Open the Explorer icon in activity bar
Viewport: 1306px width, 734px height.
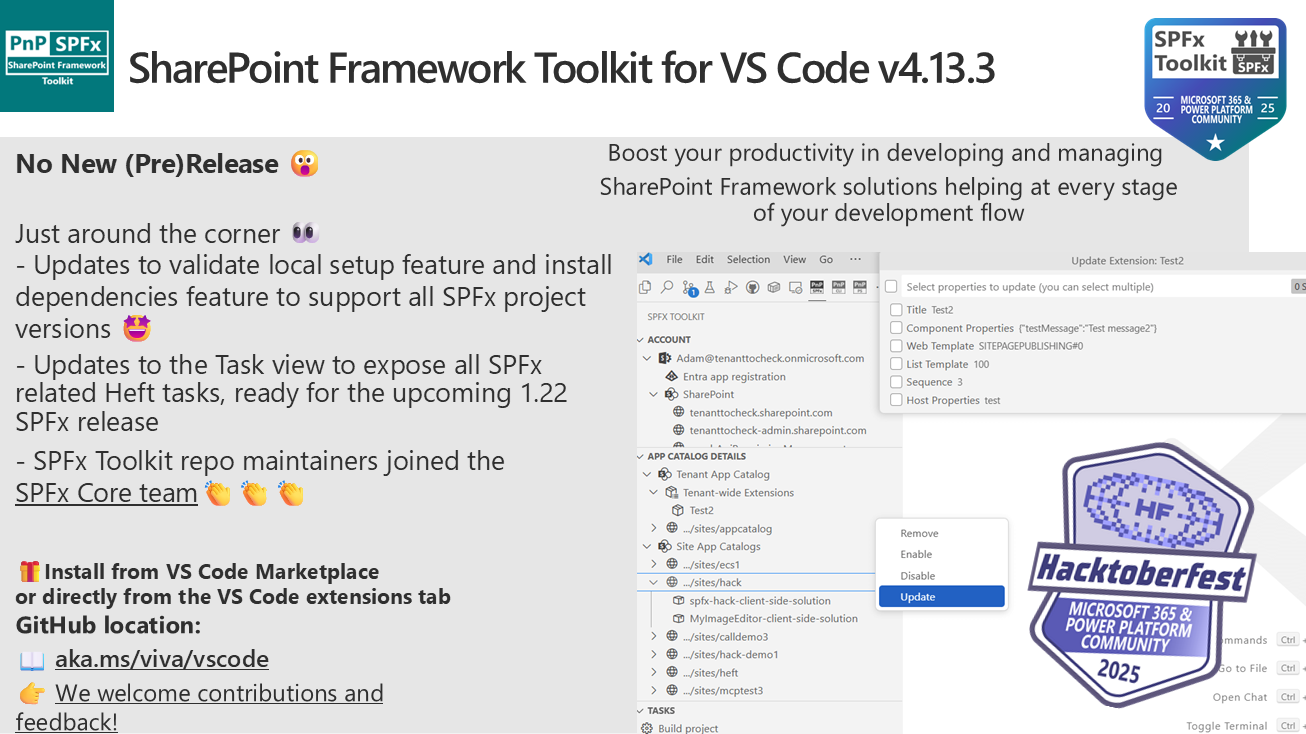point(646,287)
